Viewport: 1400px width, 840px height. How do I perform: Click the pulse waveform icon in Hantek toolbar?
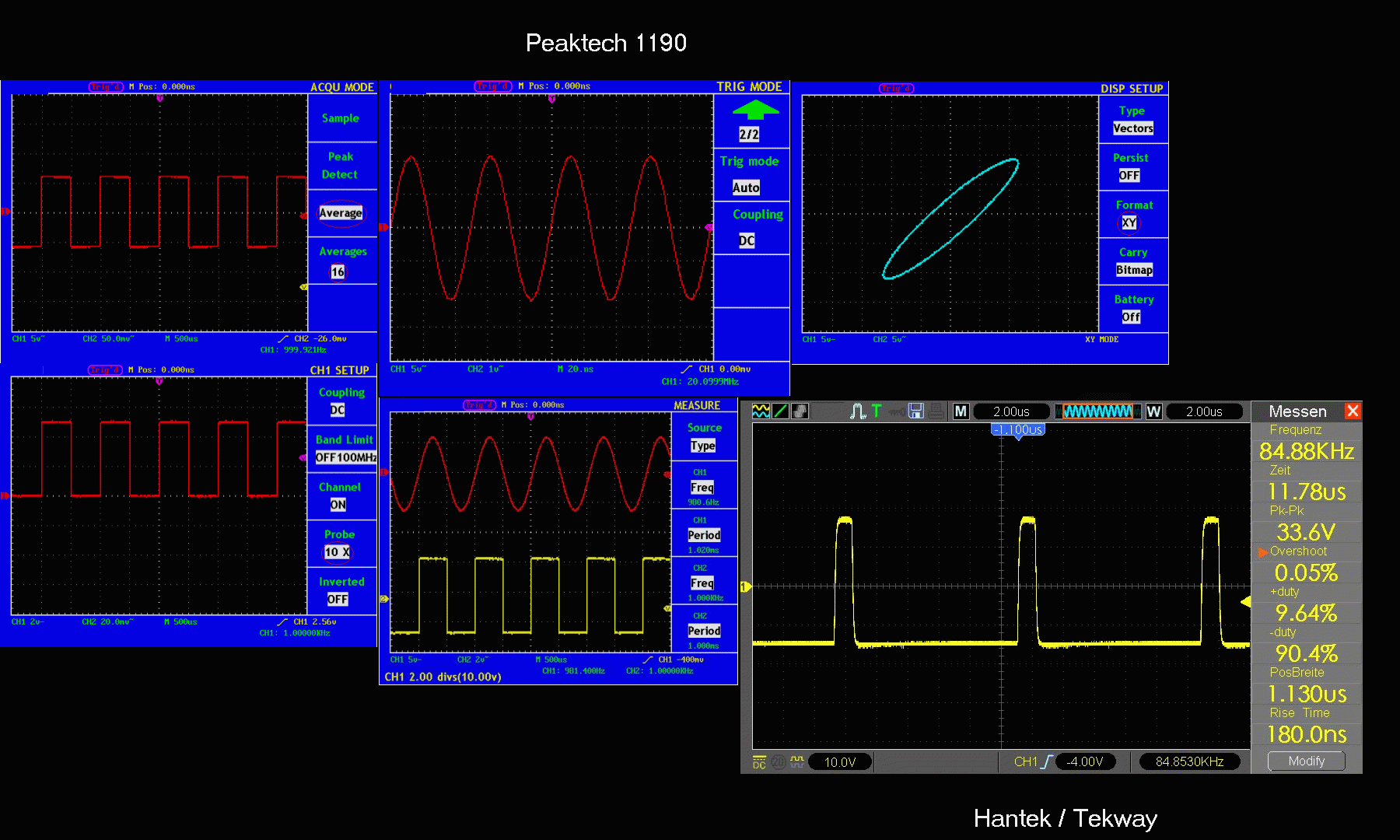tap(858, 411)
